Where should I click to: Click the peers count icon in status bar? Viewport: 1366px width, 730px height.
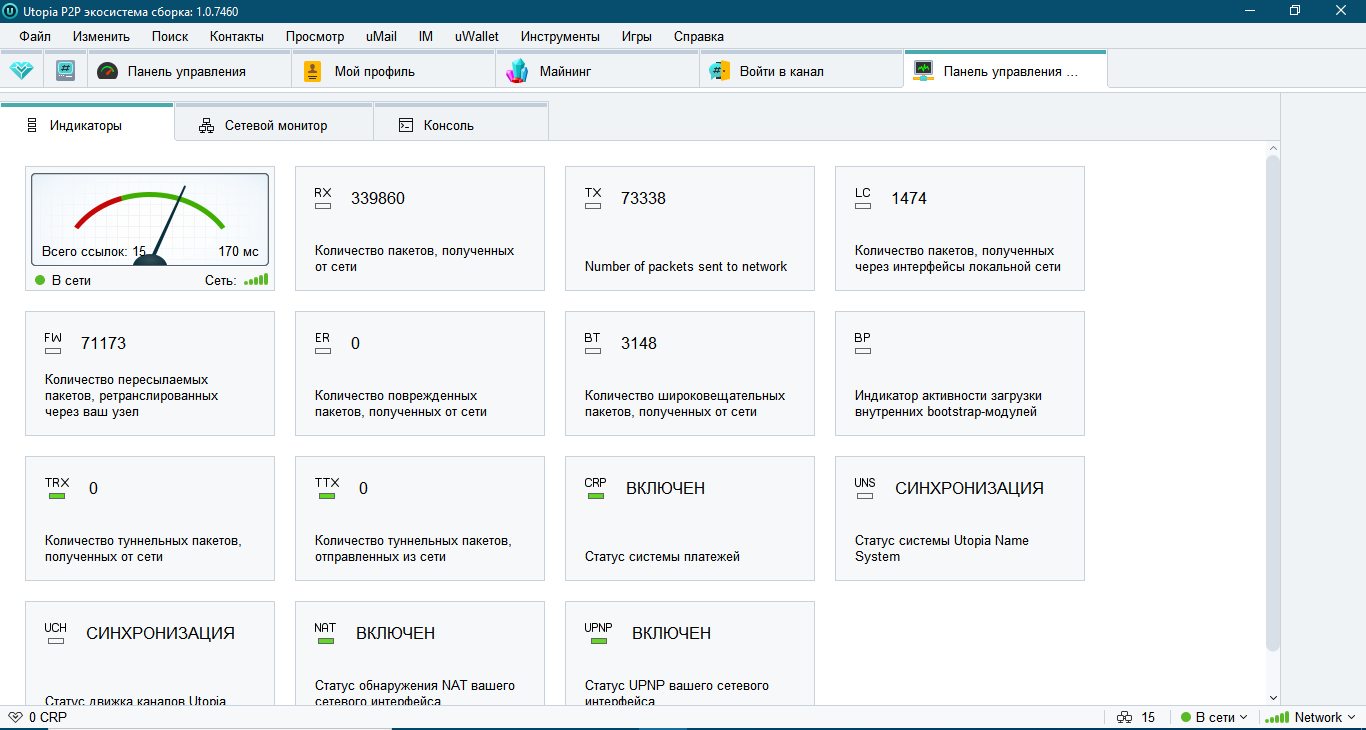point(1124,717)
